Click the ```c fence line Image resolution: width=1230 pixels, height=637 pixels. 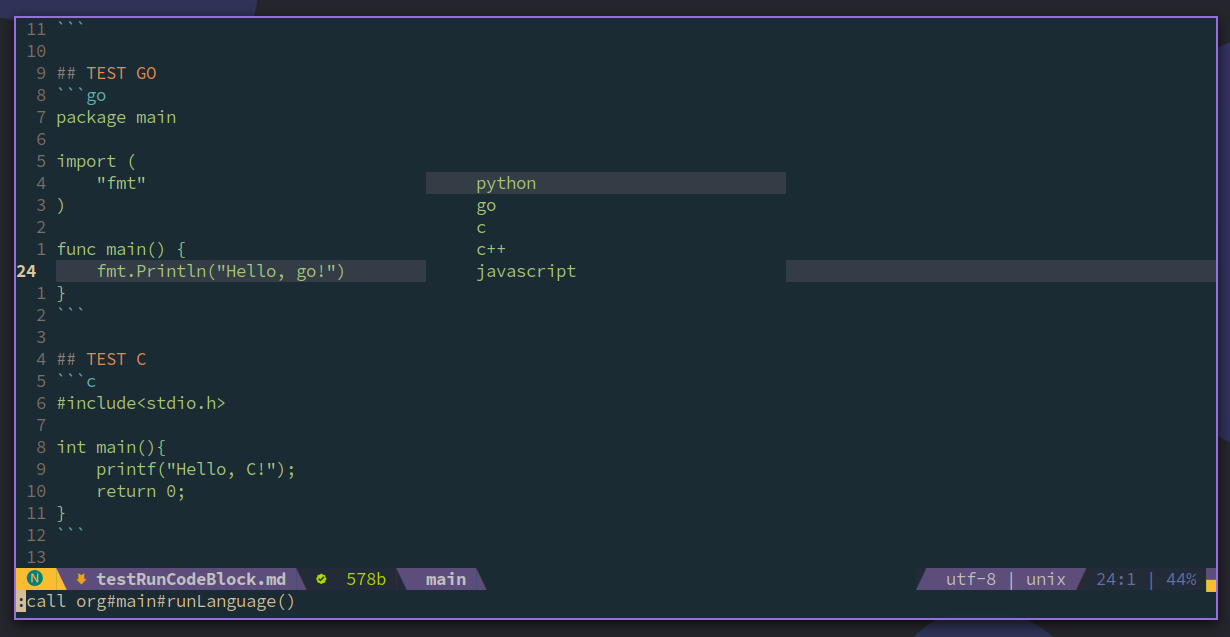(x=76, y=381)
